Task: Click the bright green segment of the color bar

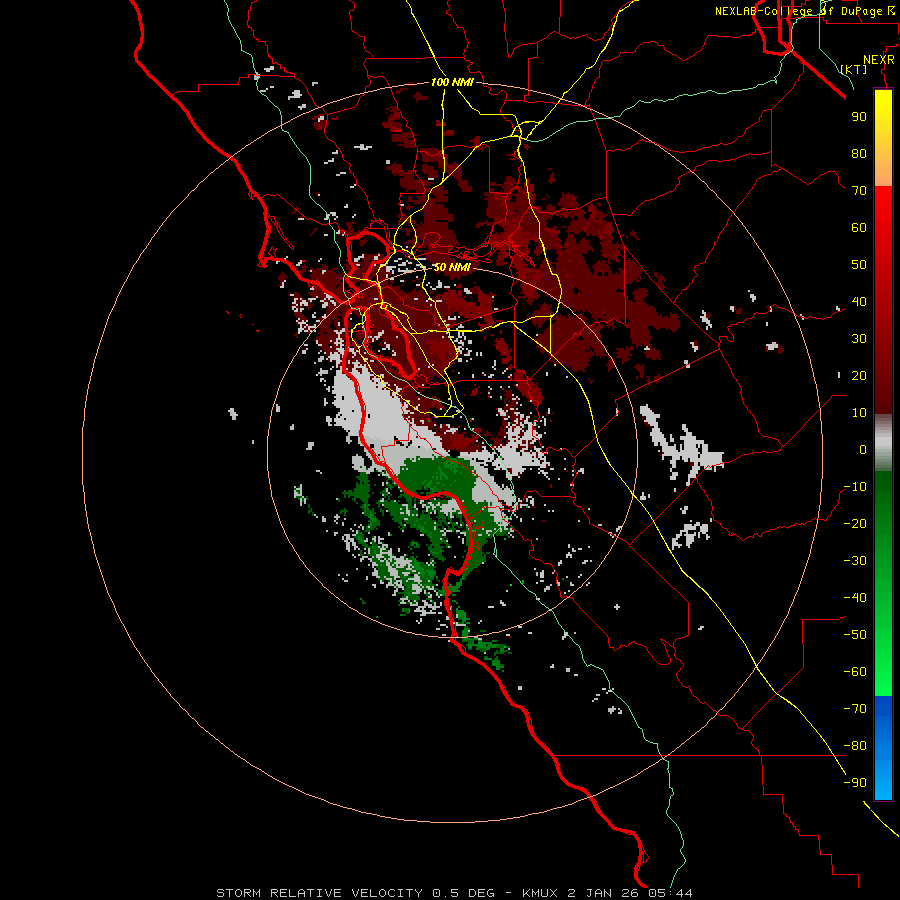Action: pyautogui.click(x=883, y=643)
